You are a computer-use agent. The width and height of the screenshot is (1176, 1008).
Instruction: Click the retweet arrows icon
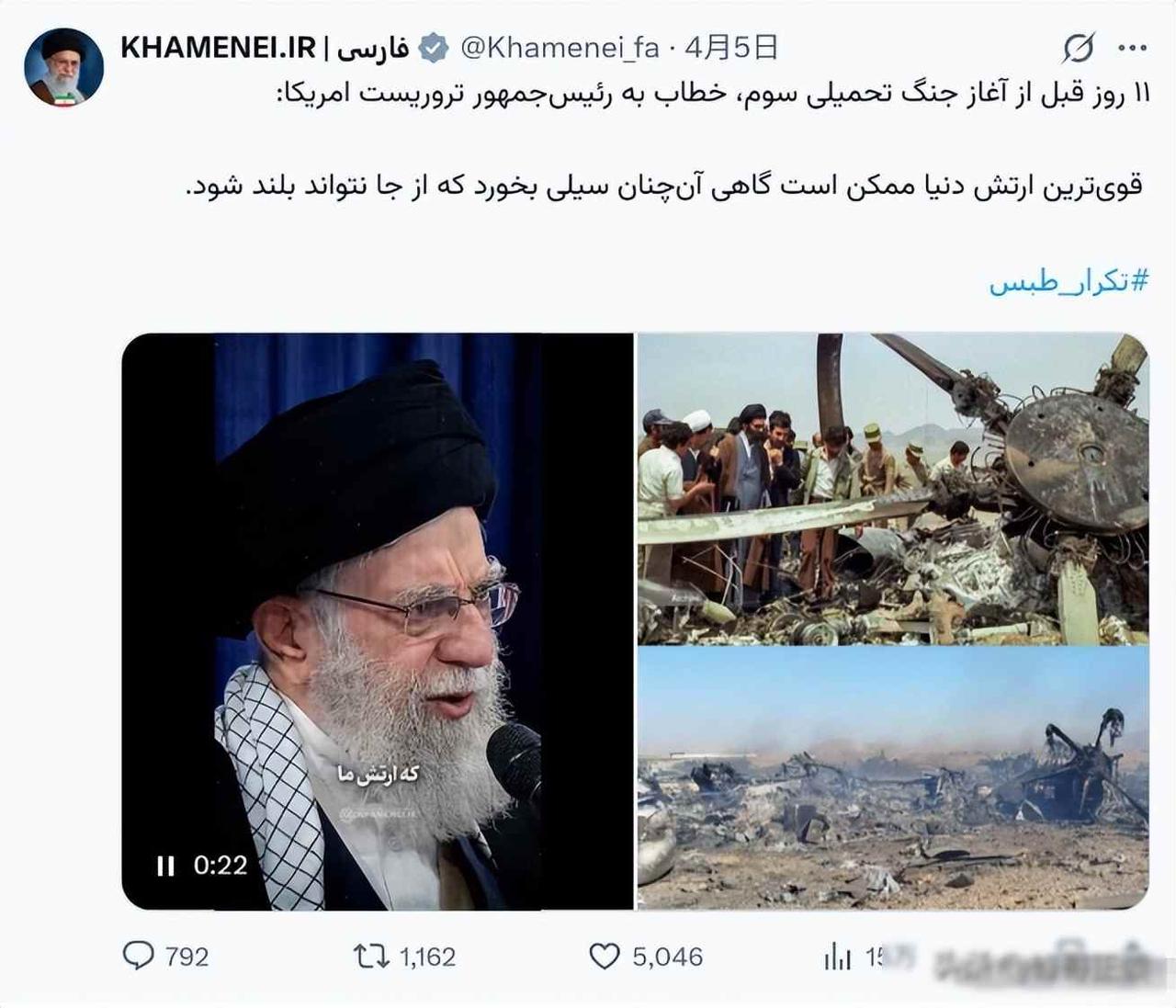(371, 957)
